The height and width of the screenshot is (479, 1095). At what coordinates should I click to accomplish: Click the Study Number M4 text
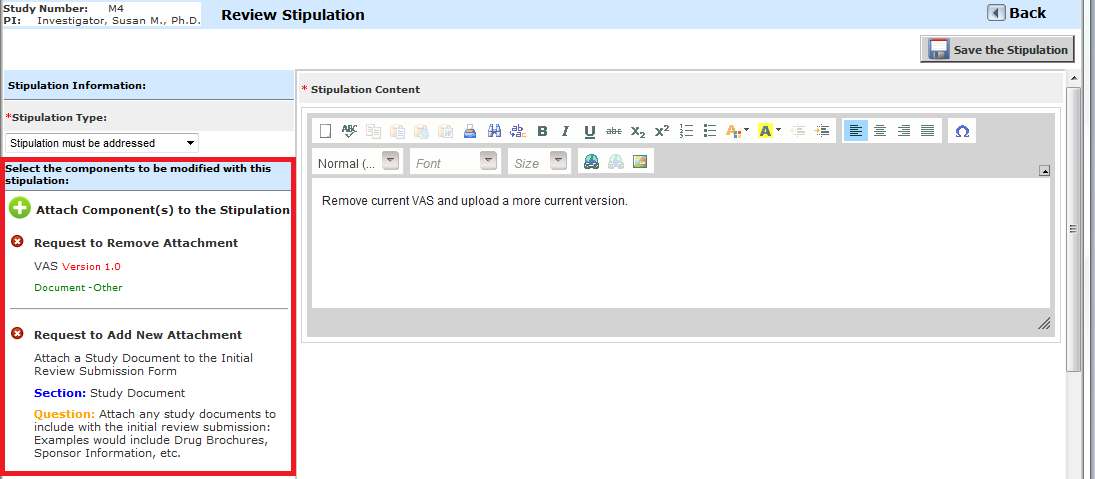point(64,9)
